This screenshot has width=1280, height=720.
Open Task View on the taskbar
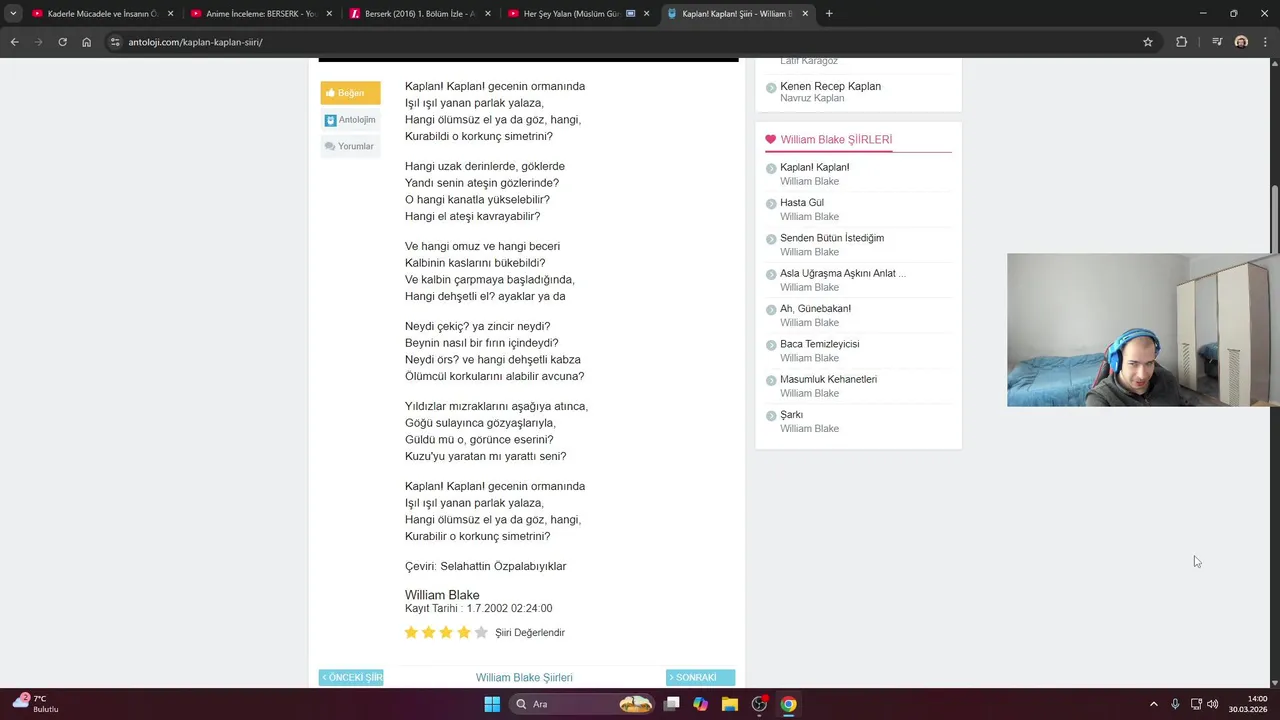click(672, 704)
